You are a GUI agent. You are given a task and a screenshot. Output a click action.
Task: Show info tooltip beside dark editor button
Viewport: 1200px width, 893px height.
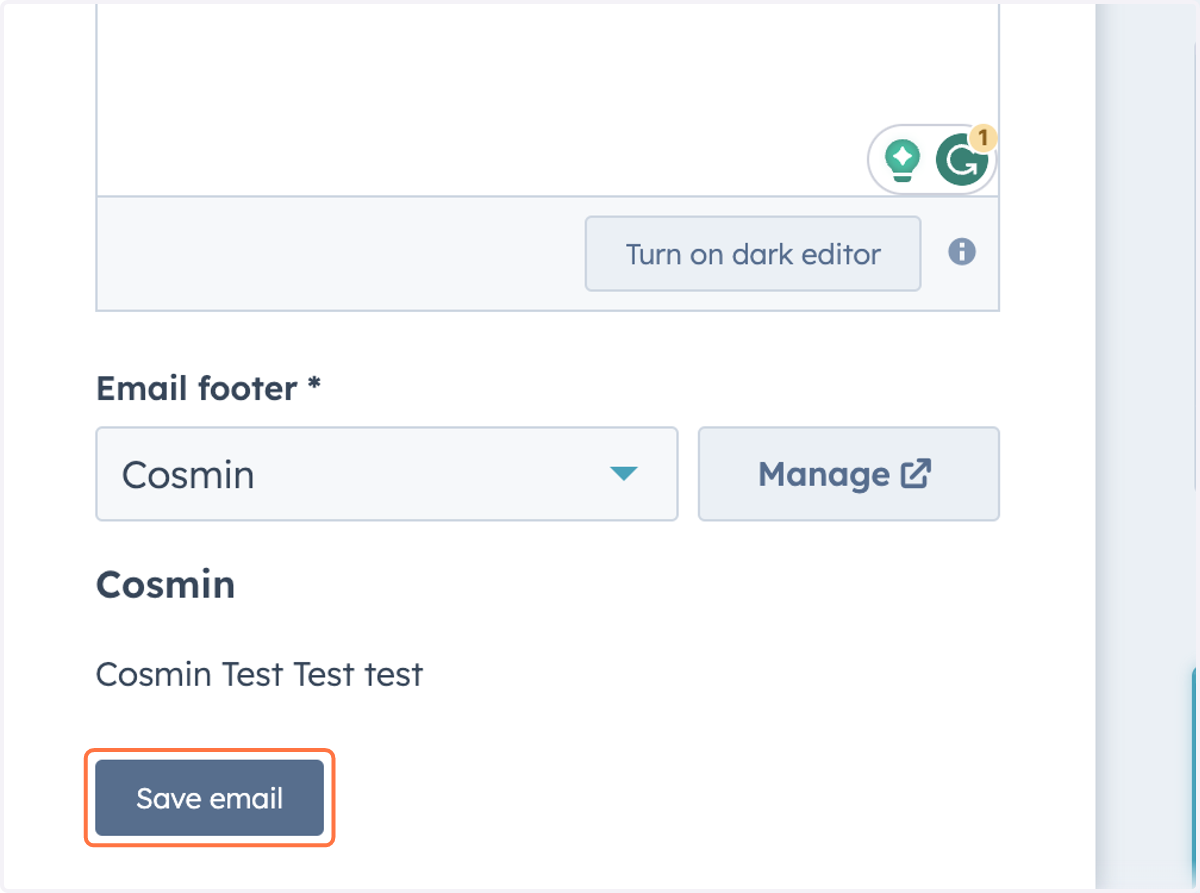961,252
